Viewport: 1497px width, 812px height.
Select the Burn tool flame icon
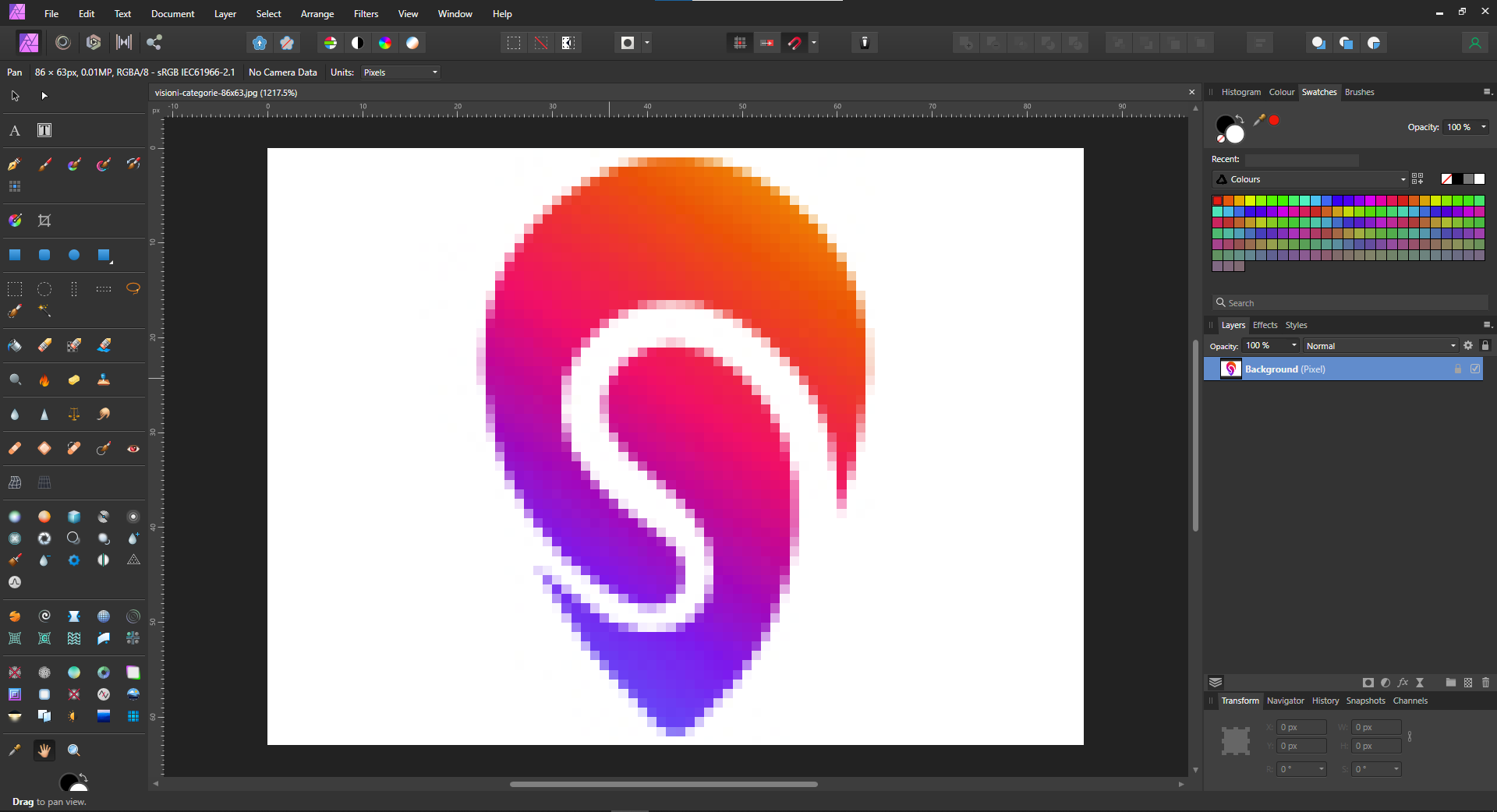pyautogui.click(x=44, y=380)
